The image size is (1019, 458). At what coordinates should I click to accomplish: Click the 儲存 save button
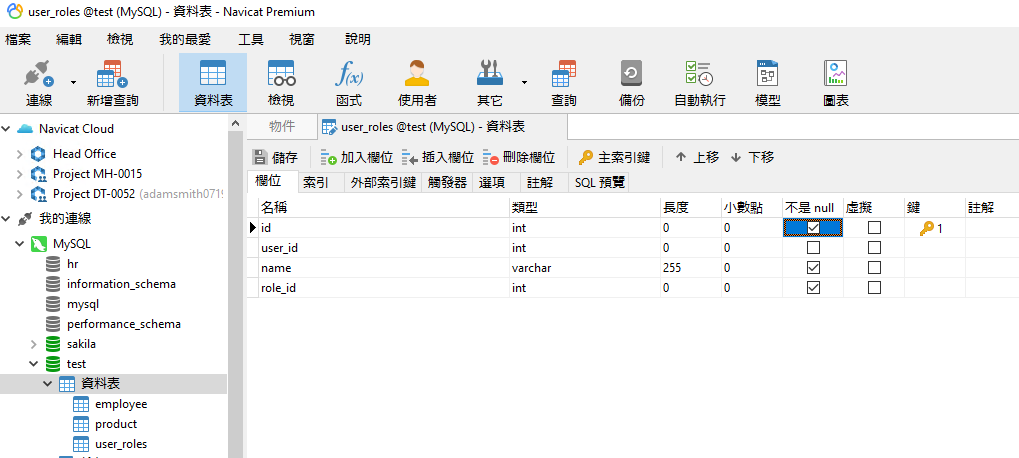(275, 157)
